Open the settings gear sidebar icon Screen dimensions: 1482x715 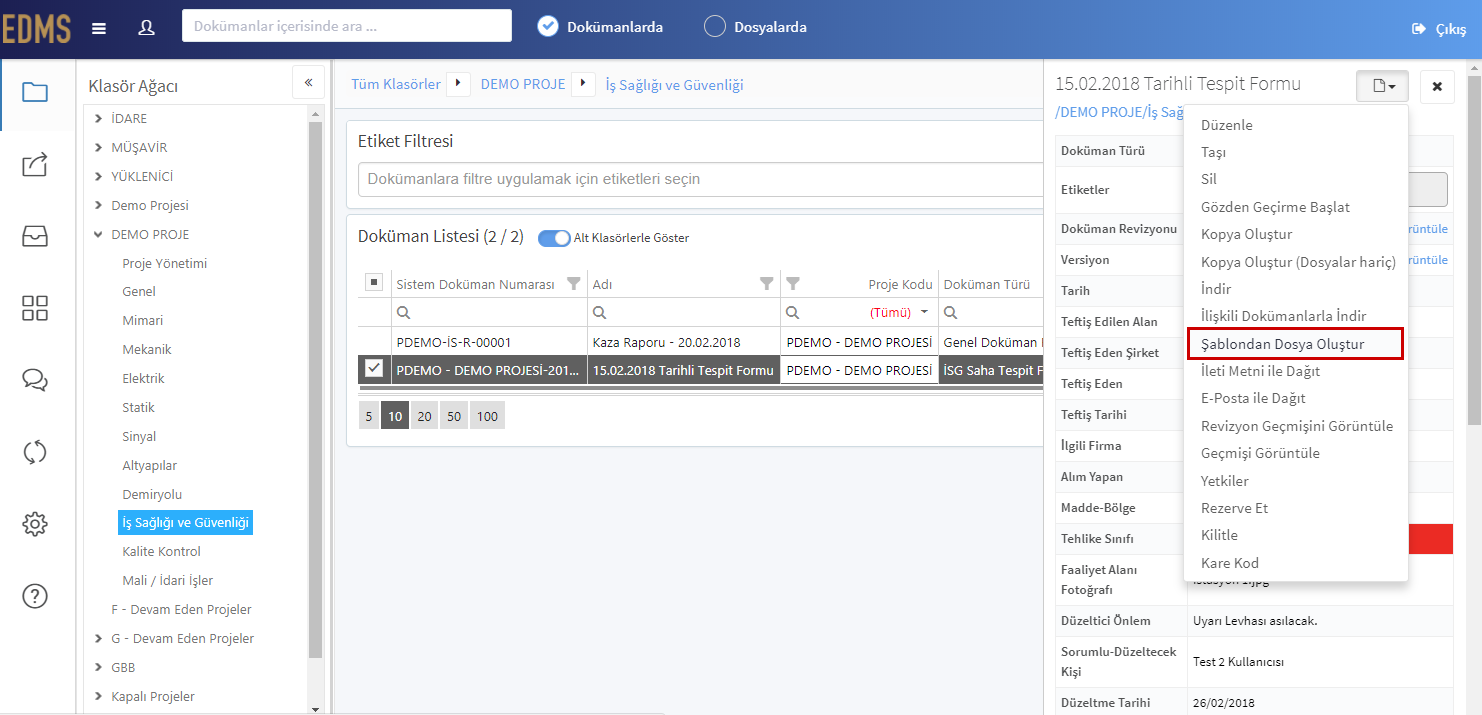coord(35,524)
